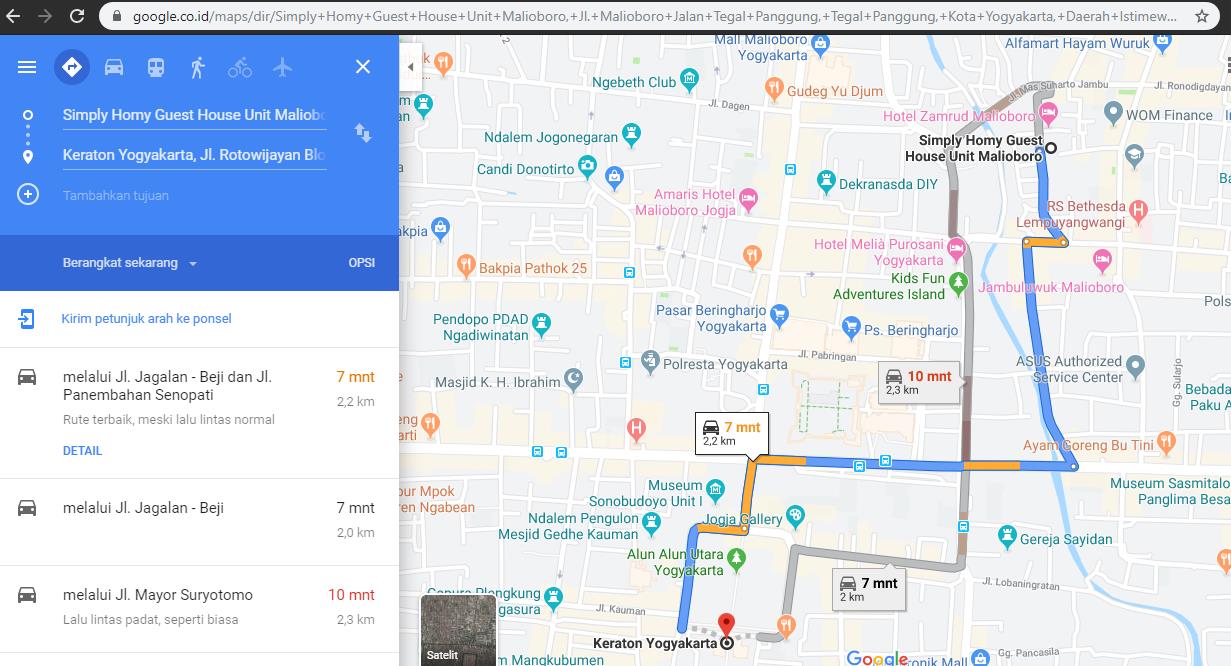Click the Keraton Yogyakarta red destination pin
The width and height of the screenshot is (1231, 666).
pyautogui.click(x=727, y=626)
